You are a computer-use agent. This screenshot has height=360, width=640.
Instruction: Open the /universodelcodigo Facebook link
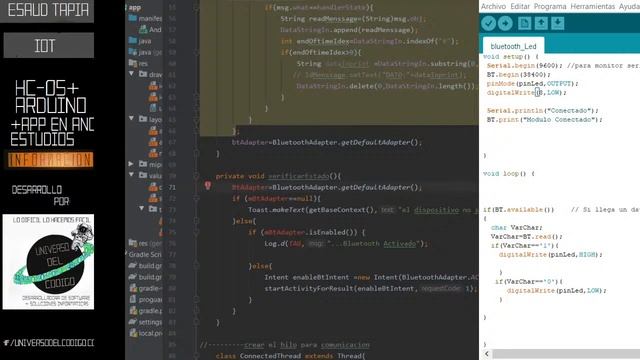point(49,343)
